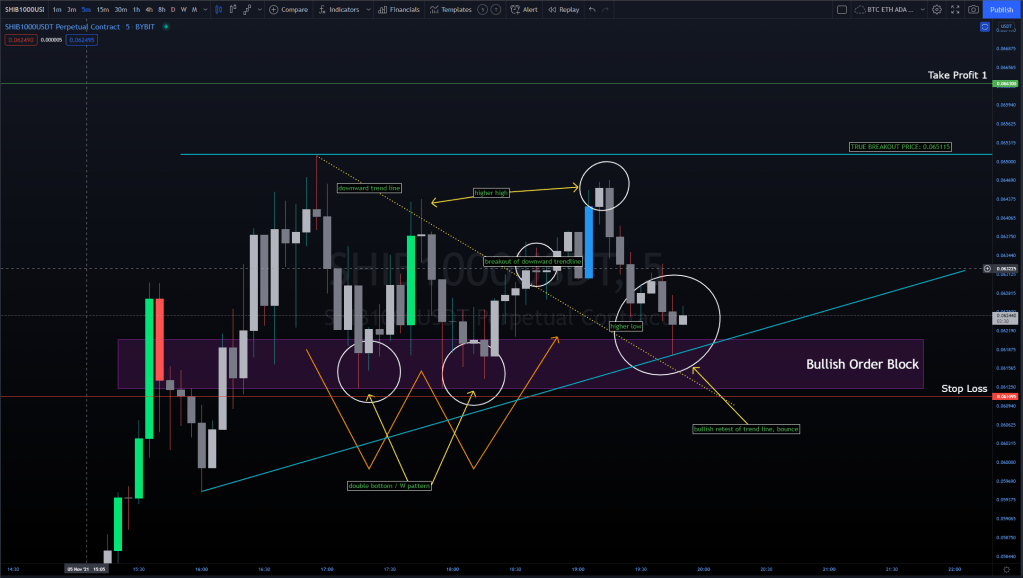The height and width of the screenshot is (578, 1023).
Task: Open the Templates menu
Action: coord(451,10)
